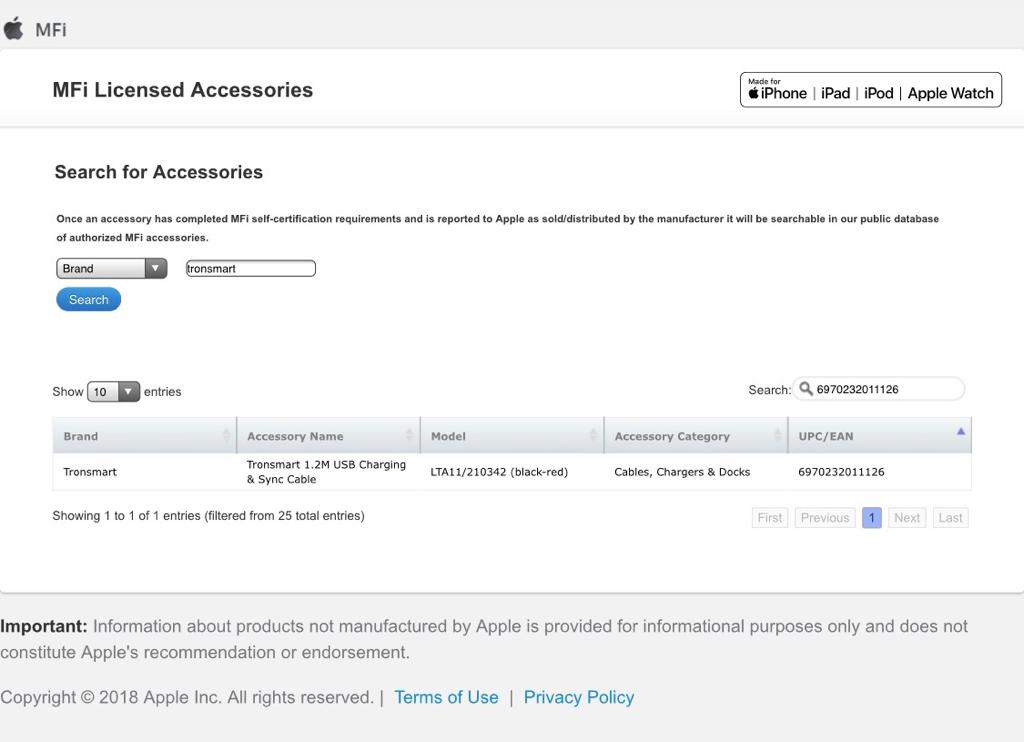1024x742 pixels.
Task: Click the Apple logo in the header
Action: click(x=13, y=29)
